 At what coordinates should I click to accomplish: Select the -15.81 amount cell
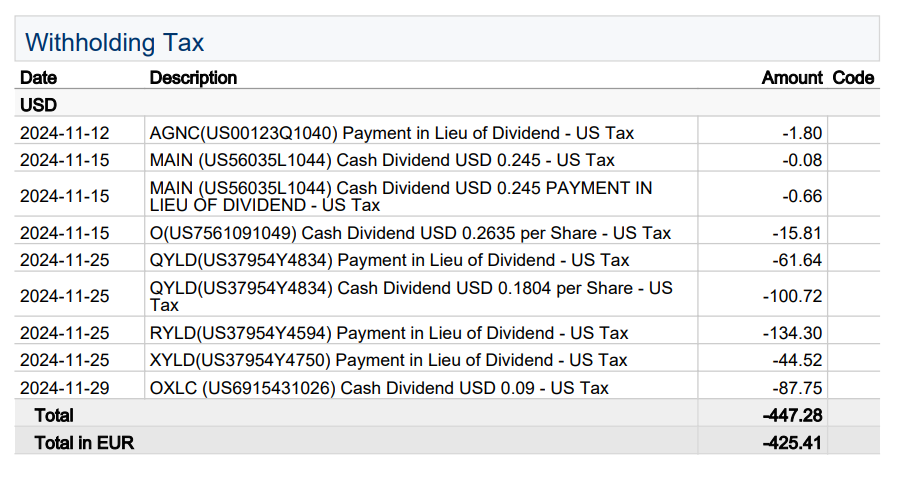click(797, 233)
